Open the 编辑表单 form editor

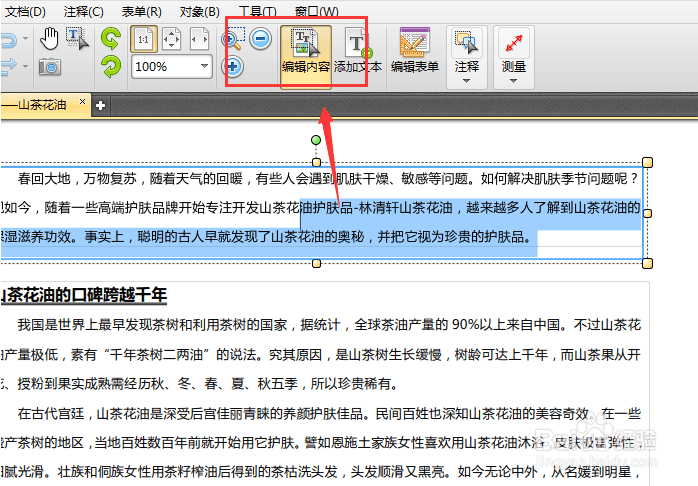[414, 51]
